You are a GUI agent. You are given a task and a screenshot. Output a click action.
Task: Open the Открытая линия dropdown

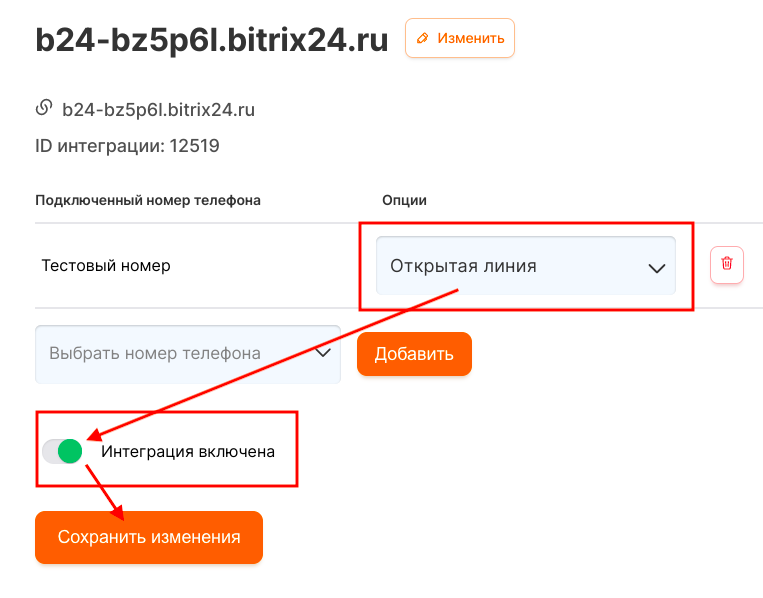coord(526,266)
